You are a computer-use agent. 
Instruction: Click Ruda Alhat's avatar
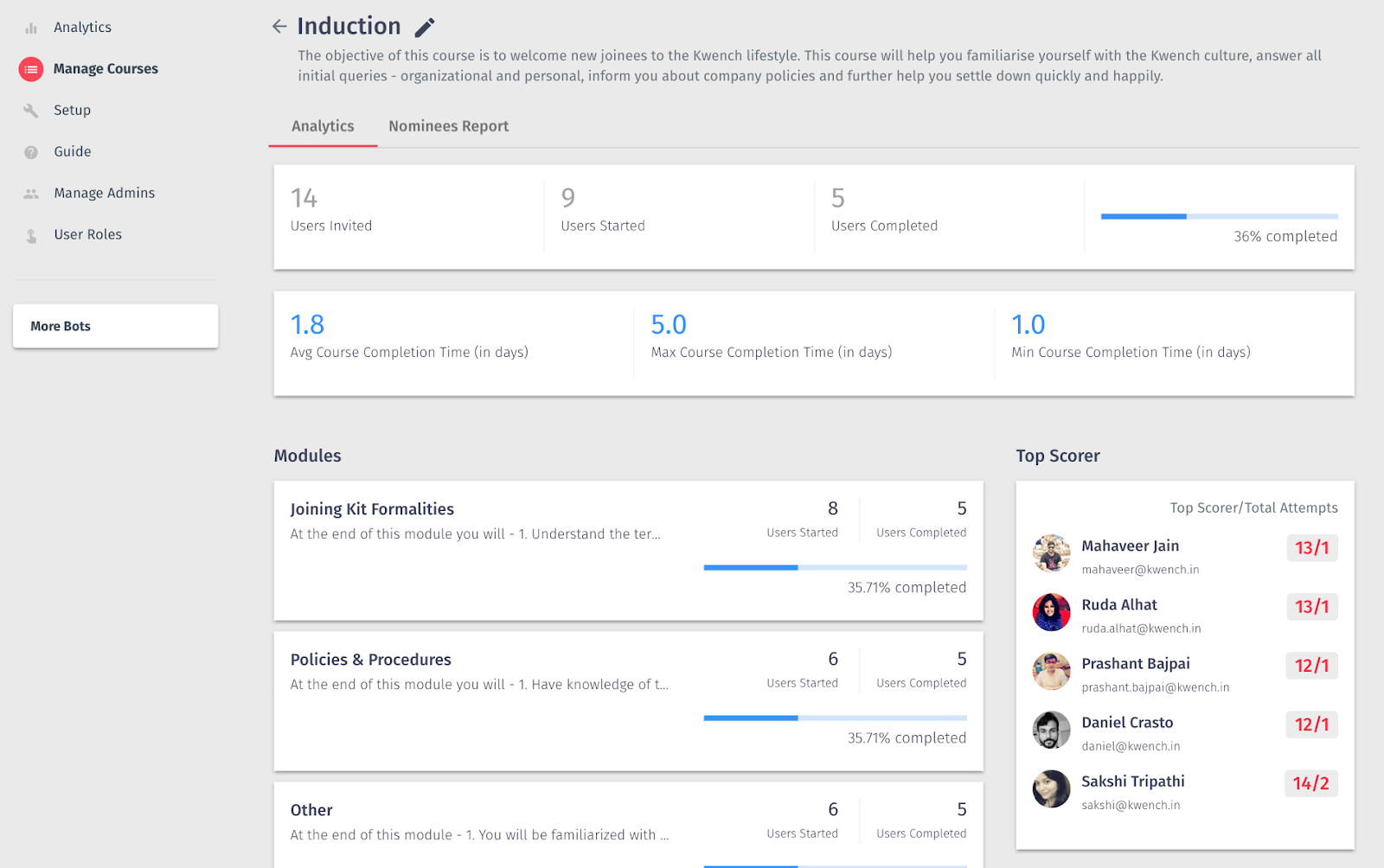pos(1052,612)
